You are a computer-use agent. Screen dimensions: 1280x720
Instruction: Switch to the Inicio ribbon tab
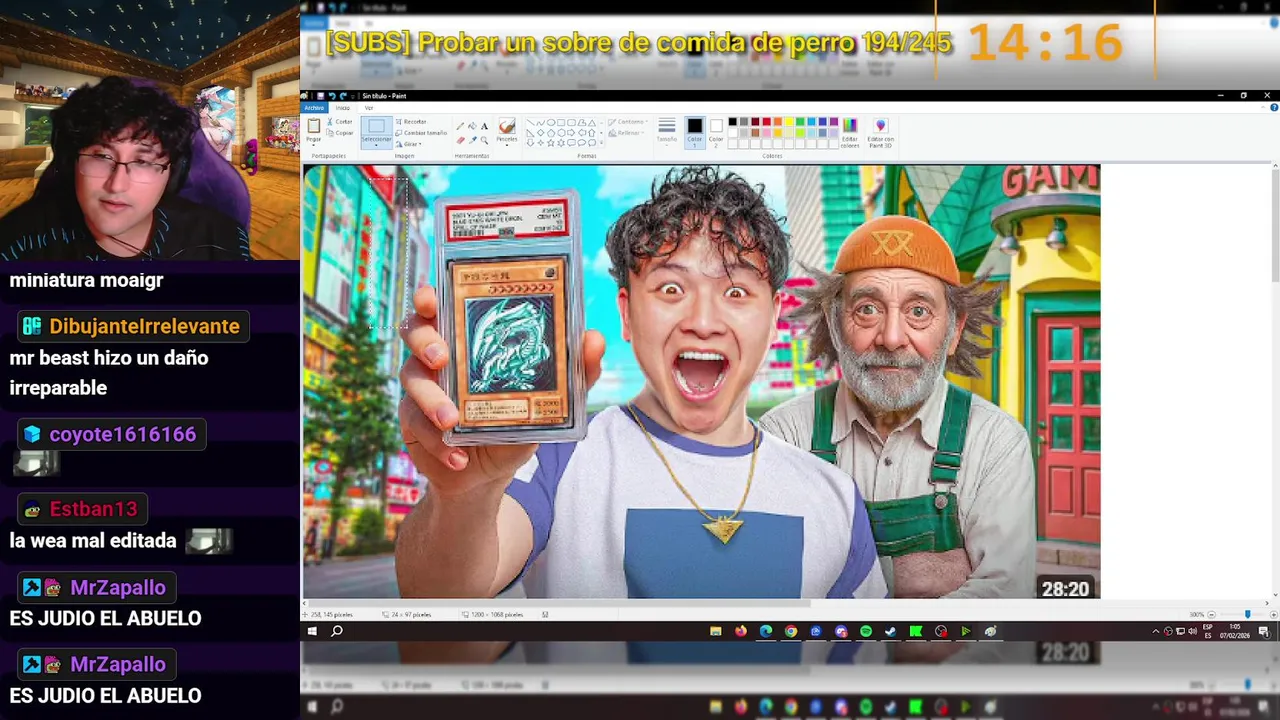pos(343,108)
